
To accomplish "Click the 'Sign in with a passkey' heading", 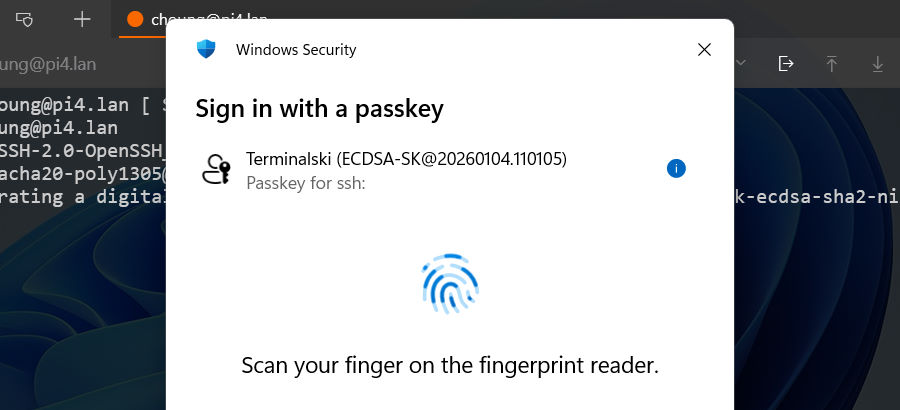I will pyautogui.click(x=319, y=108).
